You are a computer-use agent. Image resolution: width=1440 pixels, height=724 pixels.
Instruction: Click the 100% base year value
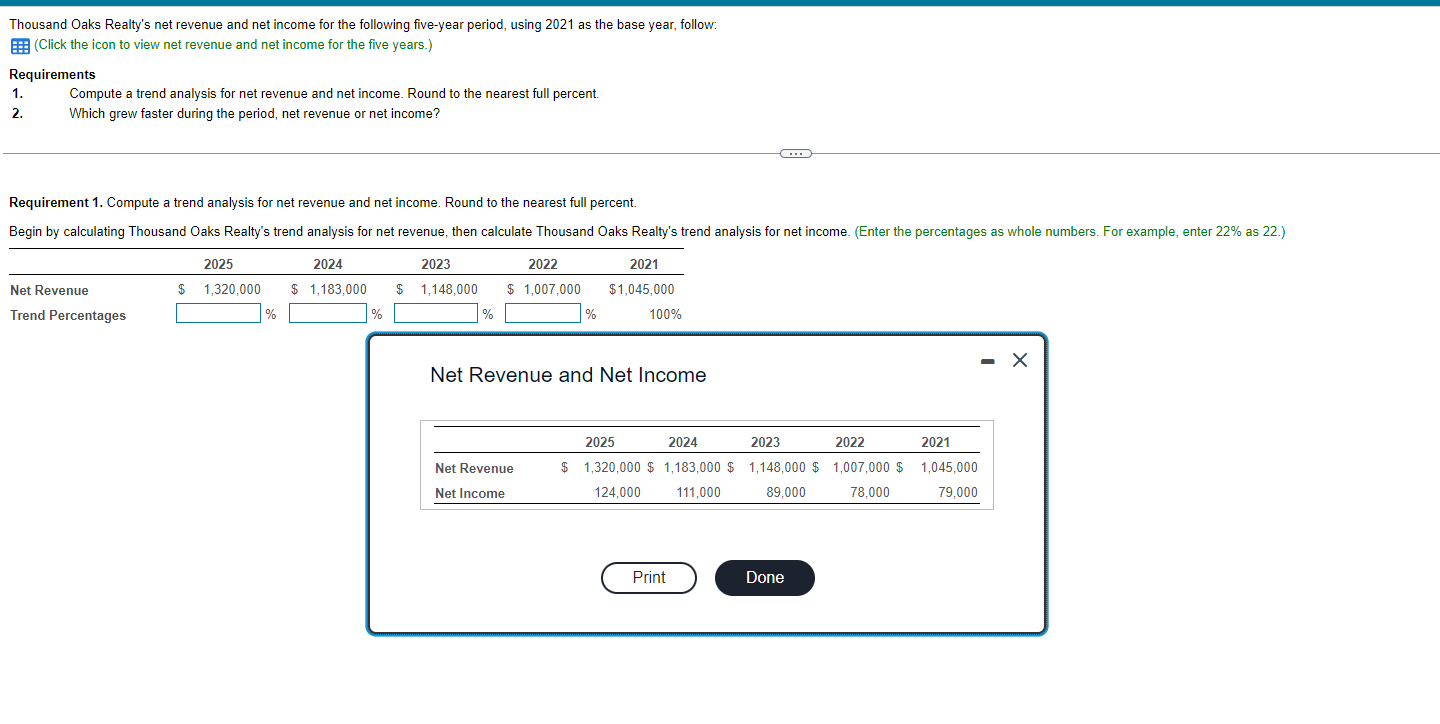coord(665,315)
